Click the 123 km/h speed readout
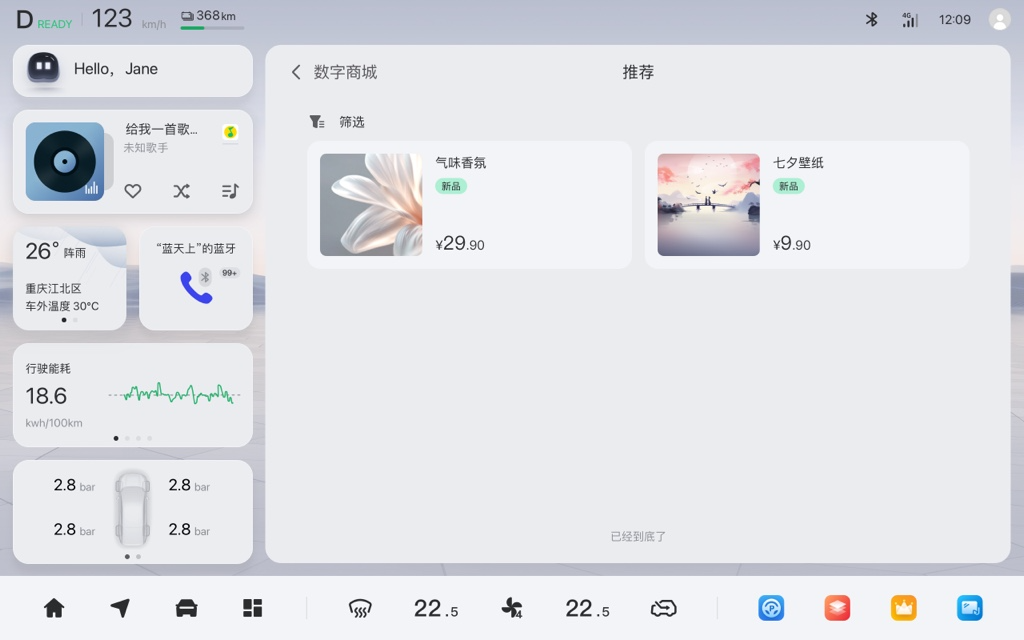The width and height of the screenshot is (1024, 640). pyautogui.click(x=128, y=19)
